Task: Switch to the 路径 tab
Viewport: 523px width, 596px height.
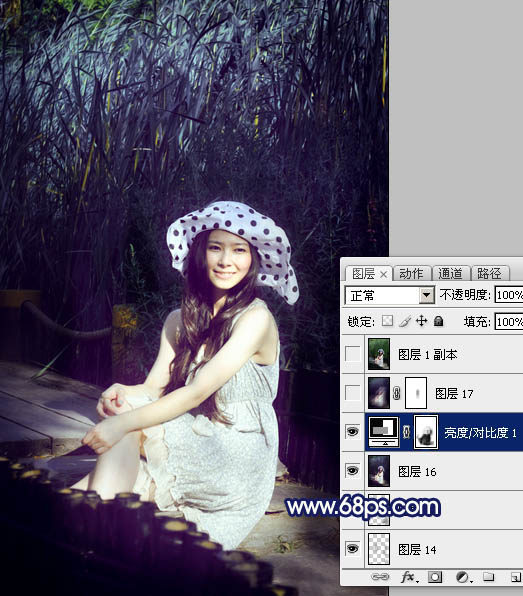Action: pyautogui.click(x=489, y=273)
